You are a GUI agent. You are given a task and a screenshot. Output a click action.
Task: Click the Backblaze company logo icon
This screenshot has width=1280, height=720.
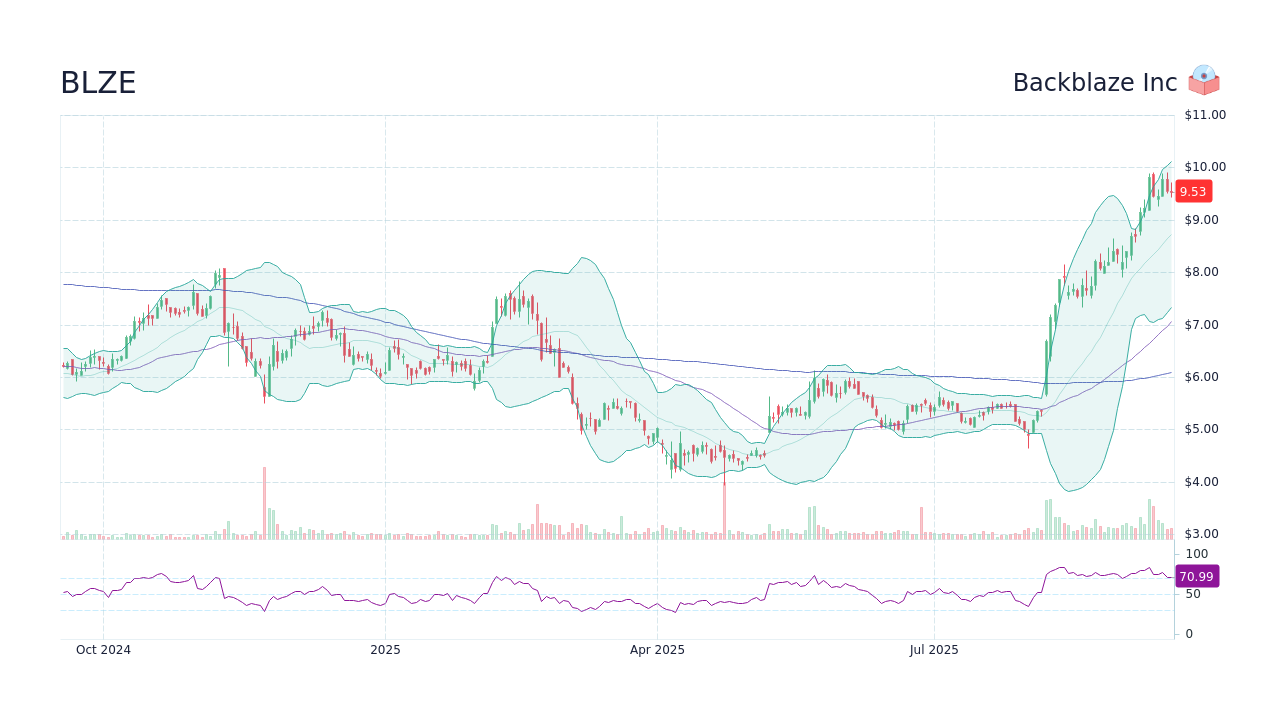click(1204, 81)
